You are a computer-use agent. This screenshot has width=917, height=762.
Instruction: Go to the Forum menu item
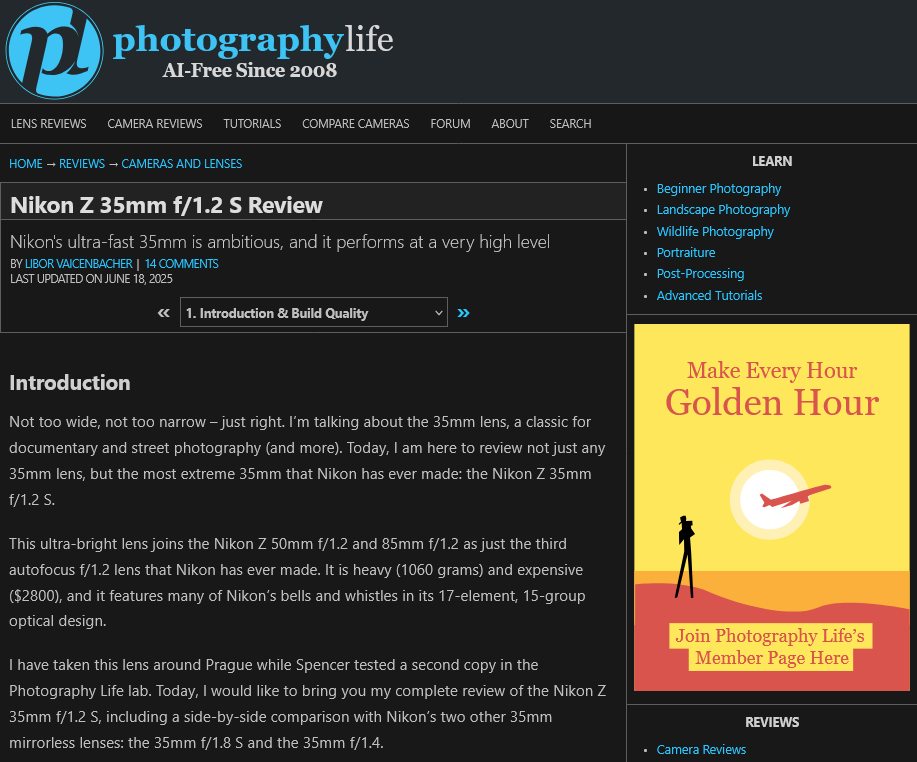(x=450, y=124)
